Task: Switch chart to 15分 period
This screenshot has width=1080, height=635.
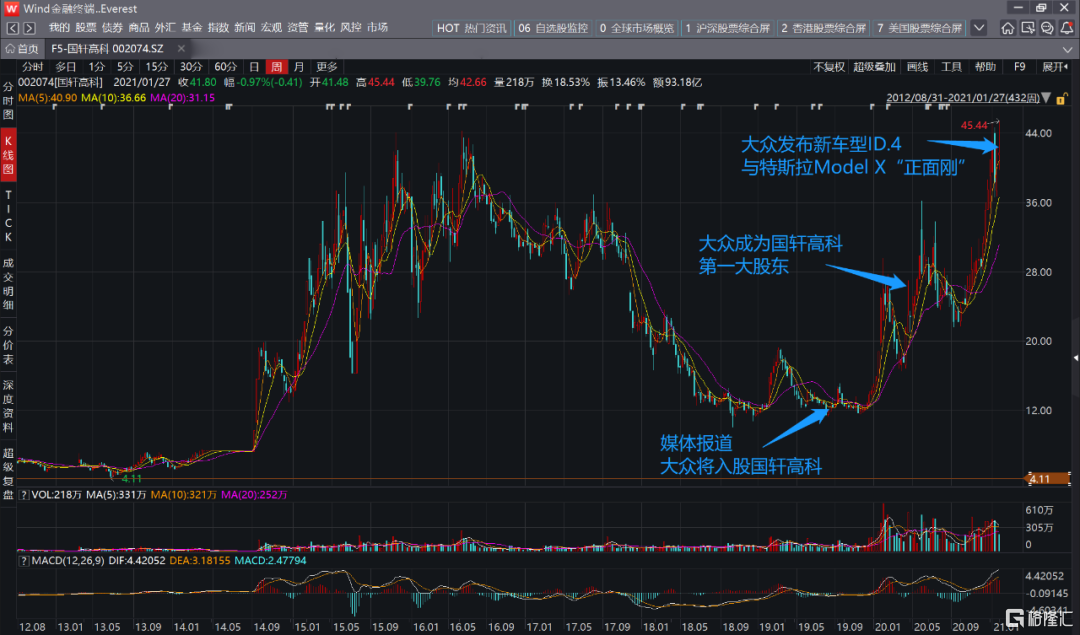Action: point(156,67)
